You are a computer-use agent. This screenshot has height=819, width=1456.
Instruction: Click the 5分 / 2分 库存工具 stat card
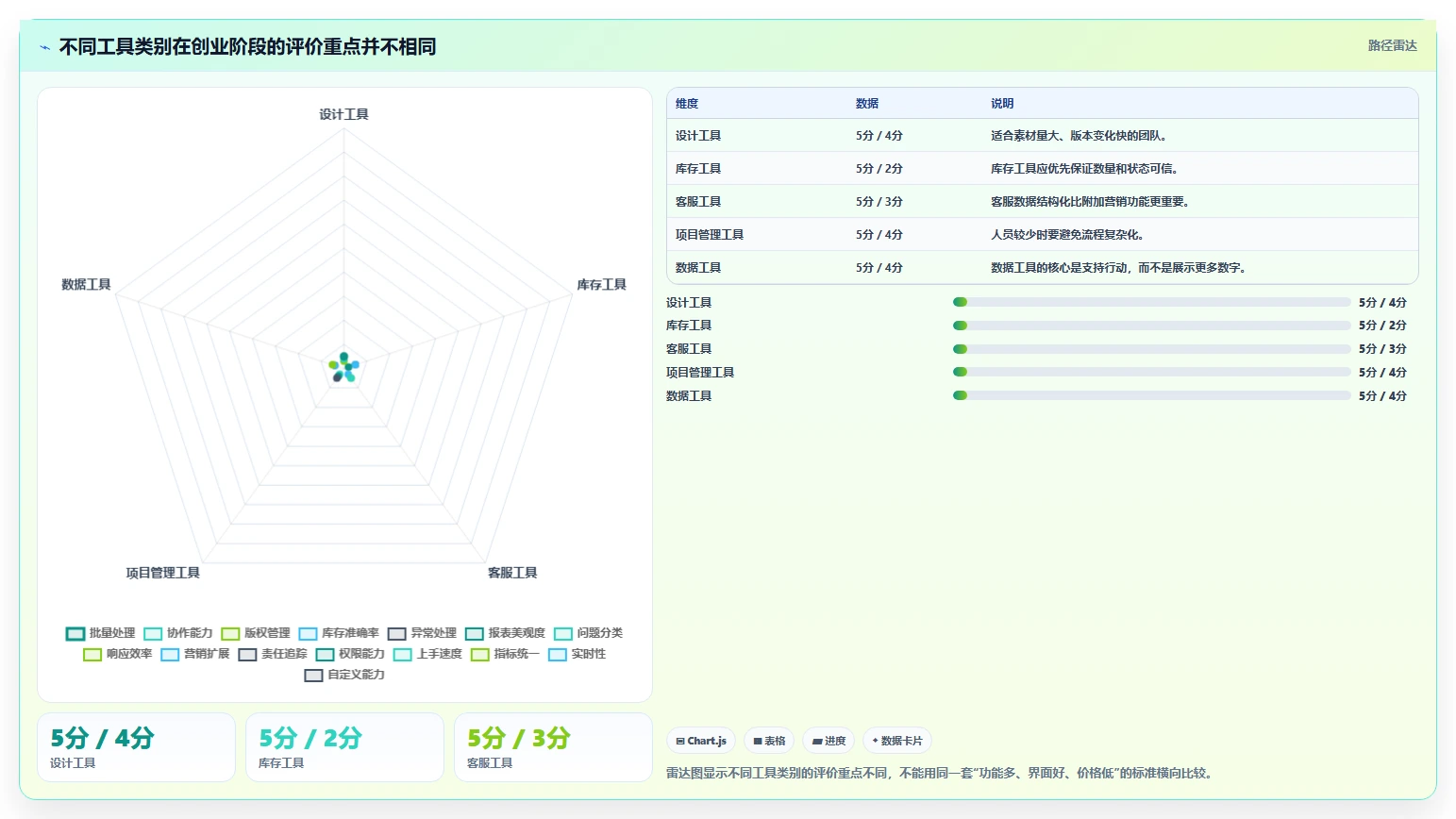(344, 747)
